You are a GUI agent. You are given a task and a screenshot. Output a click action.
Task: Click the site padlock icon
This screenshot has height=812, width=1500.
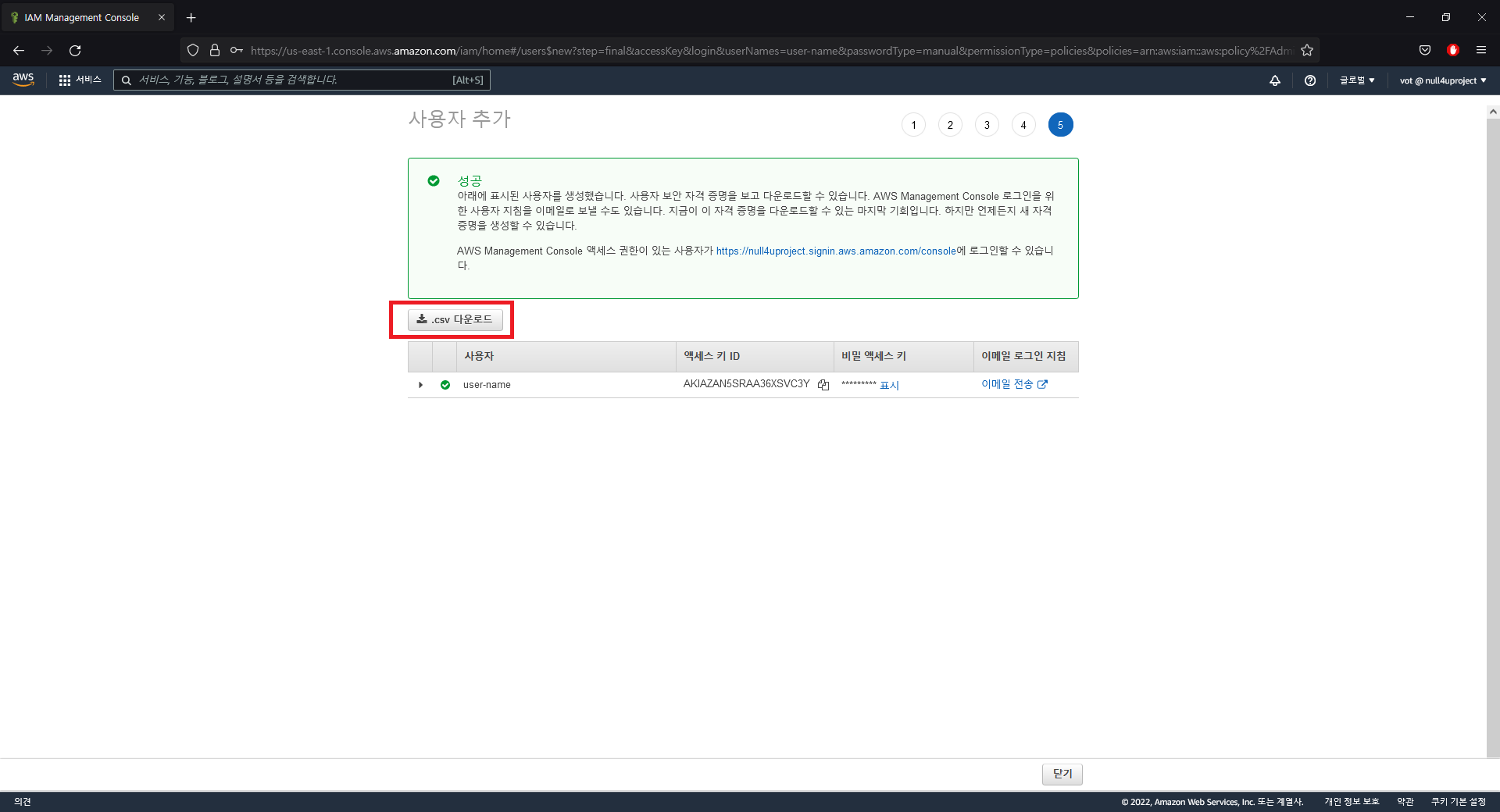tap(215, 51)
